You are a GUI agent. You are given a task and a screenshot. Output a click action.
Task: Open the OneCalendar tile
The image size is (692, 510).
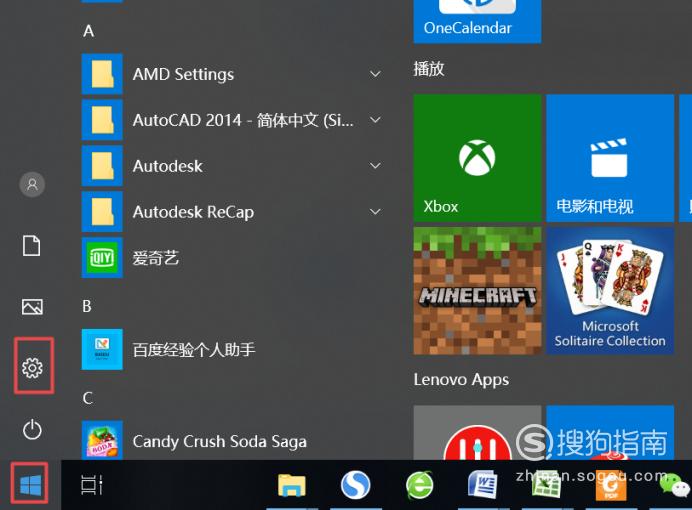[478, 22]
